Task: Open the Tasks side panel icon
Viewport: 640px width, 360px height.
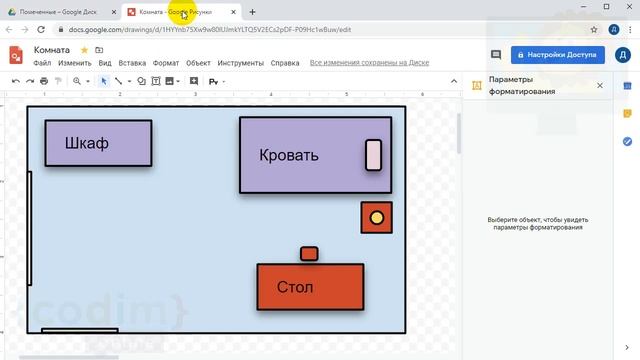Action: (x=627, y=142)
